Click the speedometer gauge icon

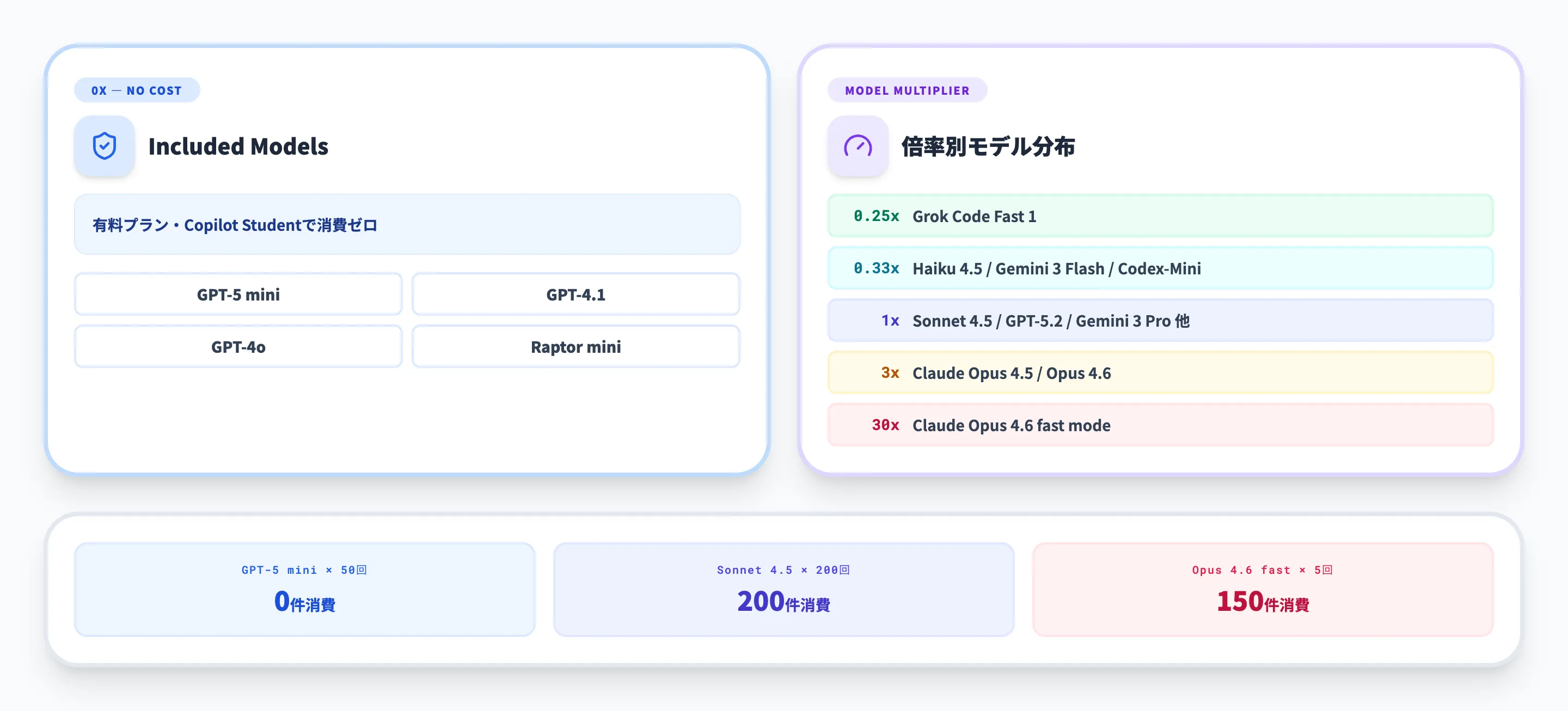coord(857,146)
